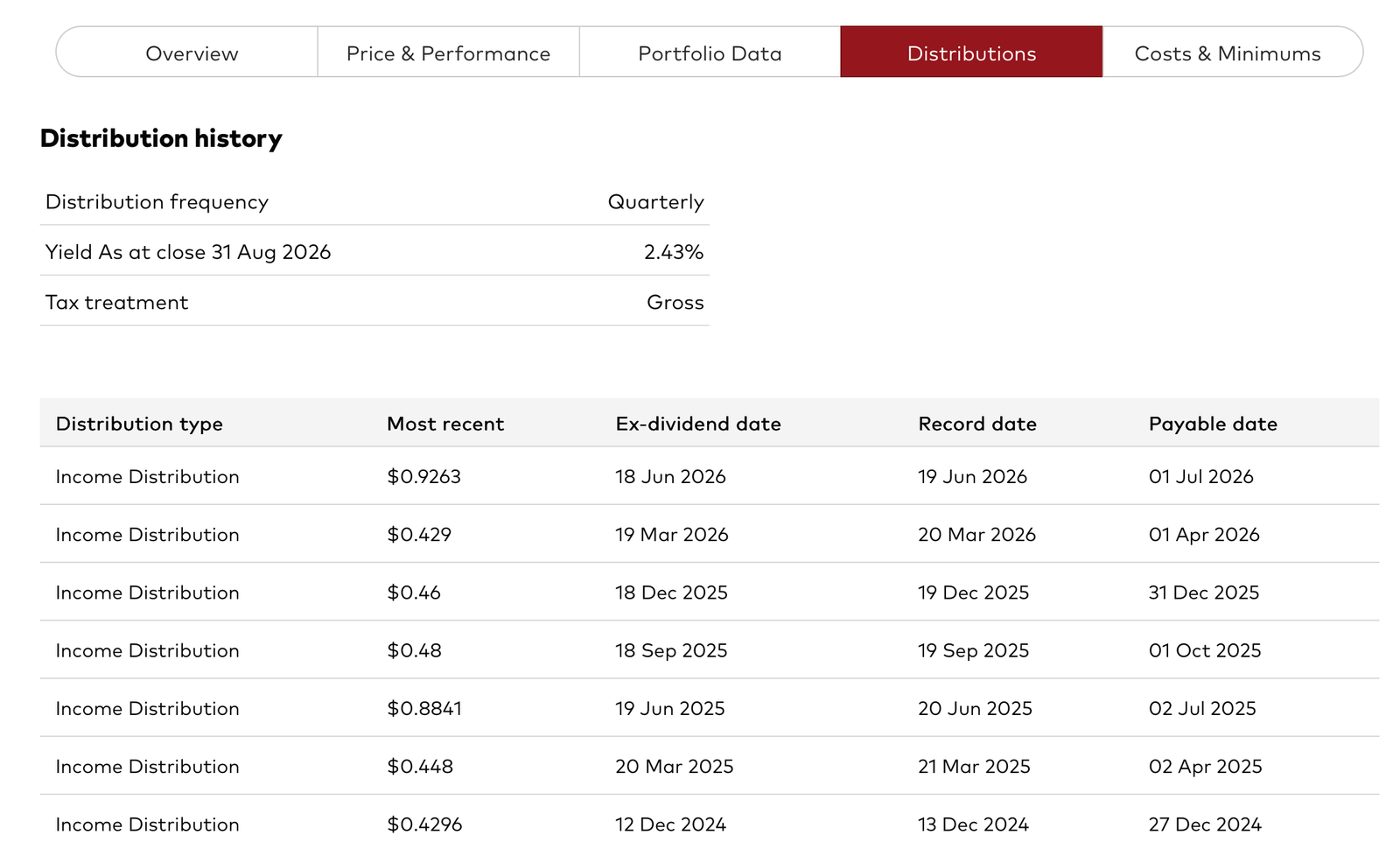Select payable date 01 Apr 2026

[1204, 534]
